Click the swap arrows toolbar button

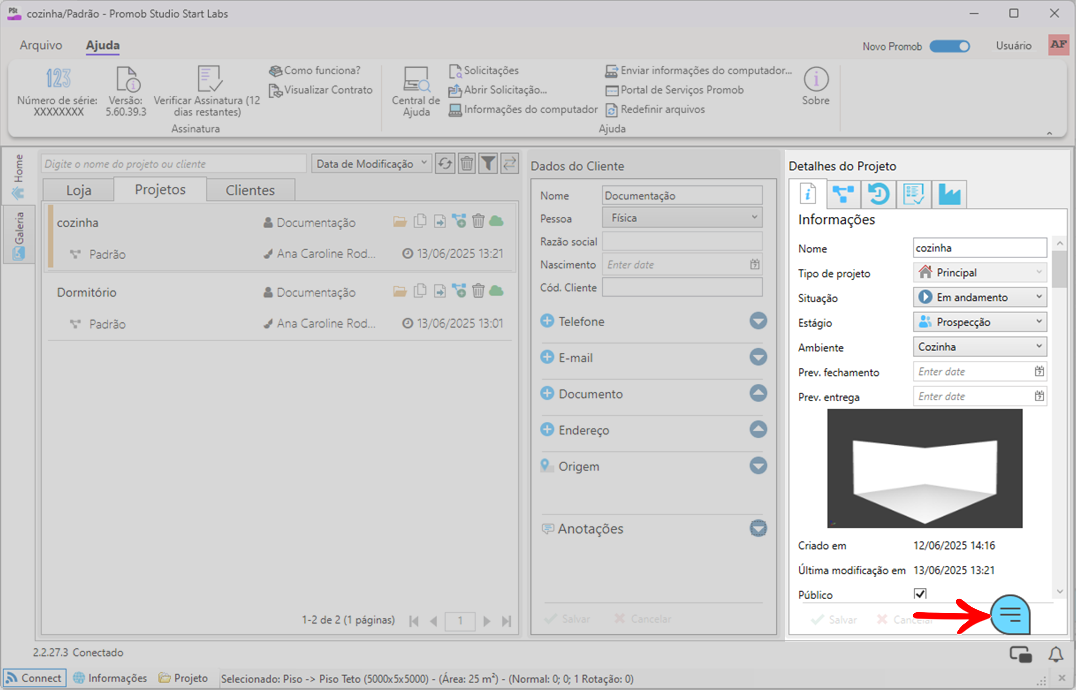(x=509, y=163)
